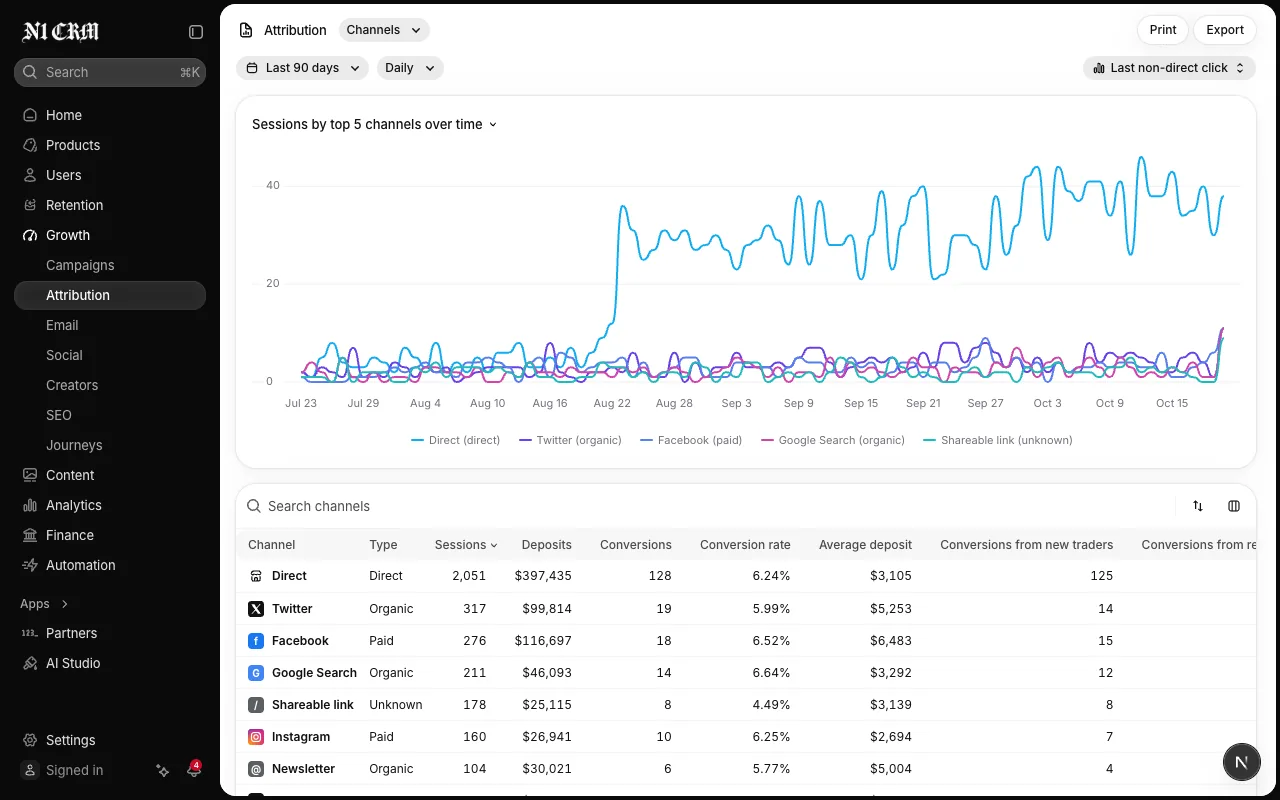Click the sidebar Search box
Viewport: 1280px width, 800px height.
(x=110, y=72)
